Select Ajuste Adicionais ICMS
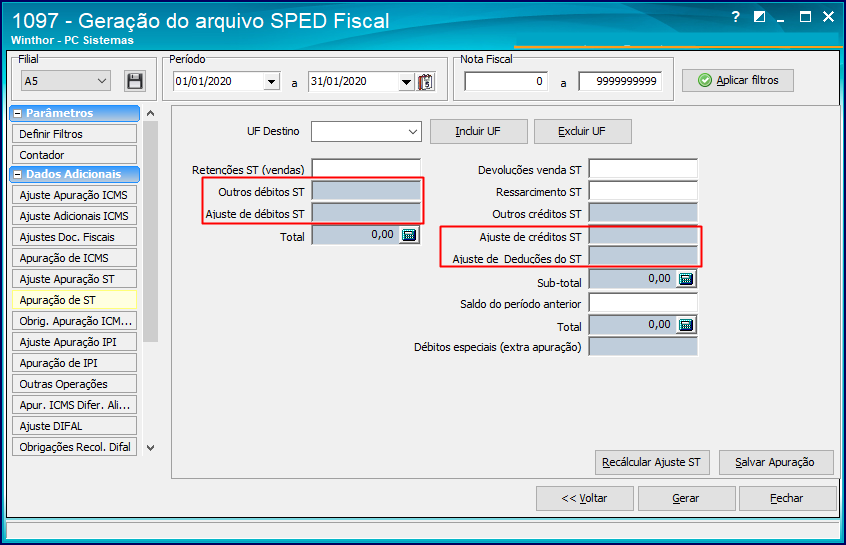The image size is (846, 545). [x=74, y=216]
